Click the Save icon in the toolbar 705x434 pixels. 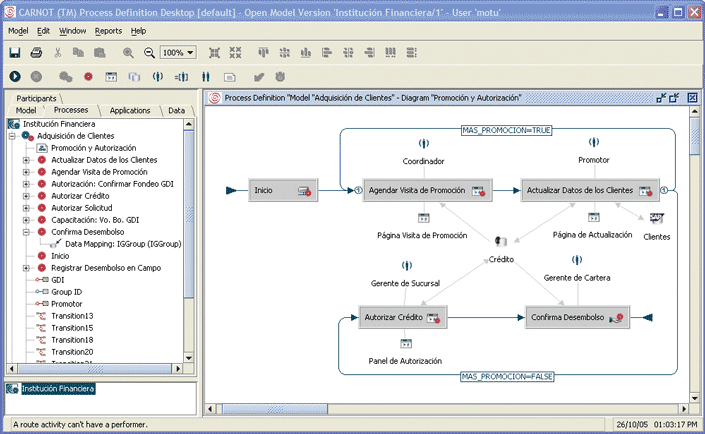[x=15, y=52]
